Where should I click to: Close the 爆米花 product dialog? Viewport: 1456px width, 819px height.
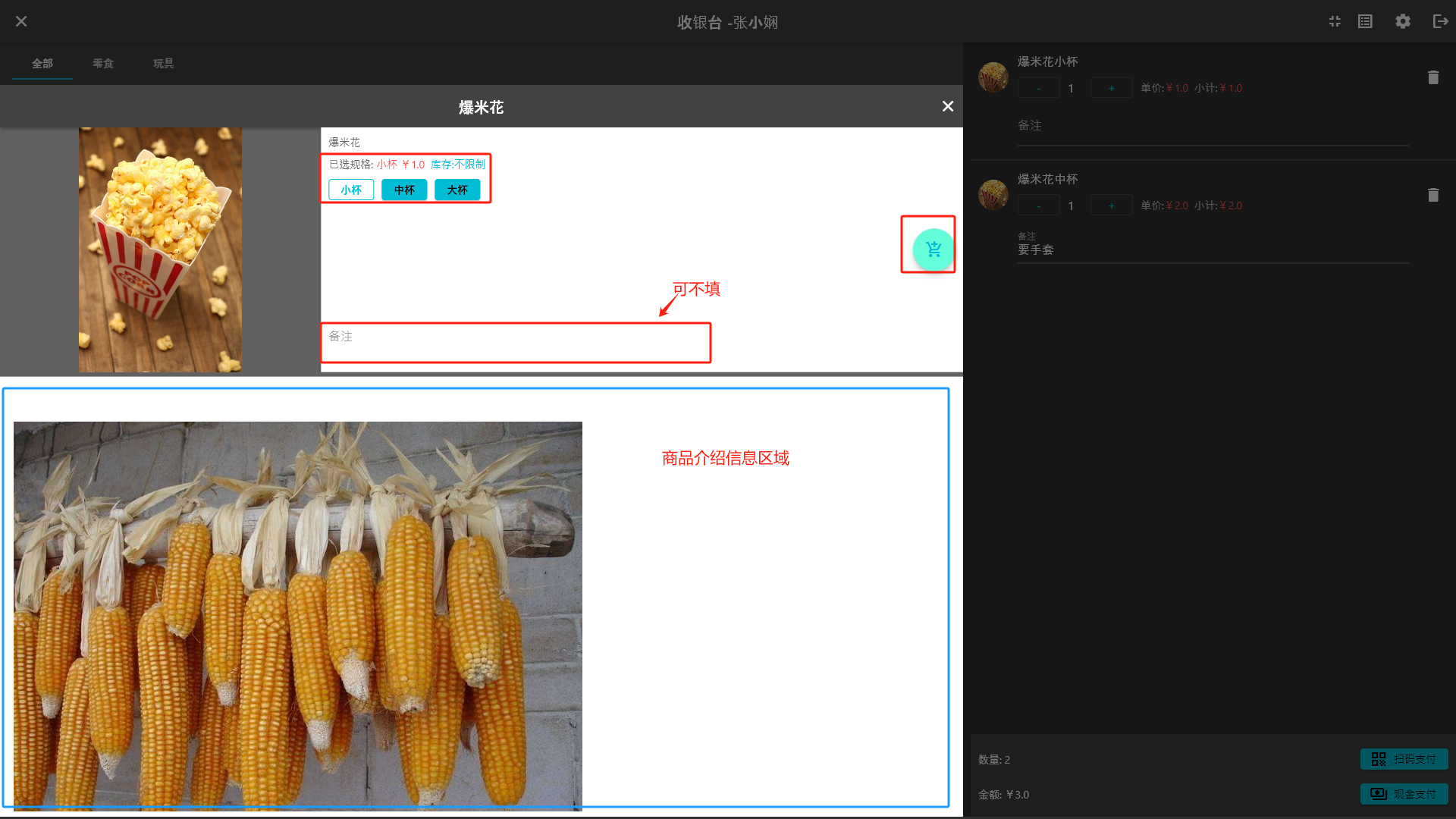(x=947, y=107)
